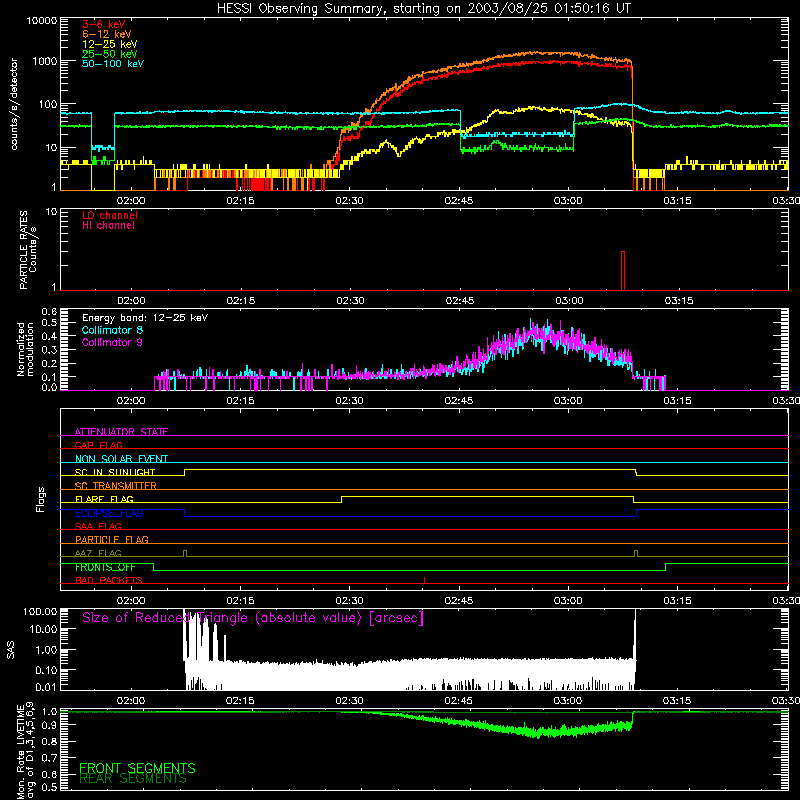800x800 pixels.
Task: Click the NON SOLAR EVENT flag label
Action: coord(121,459)
